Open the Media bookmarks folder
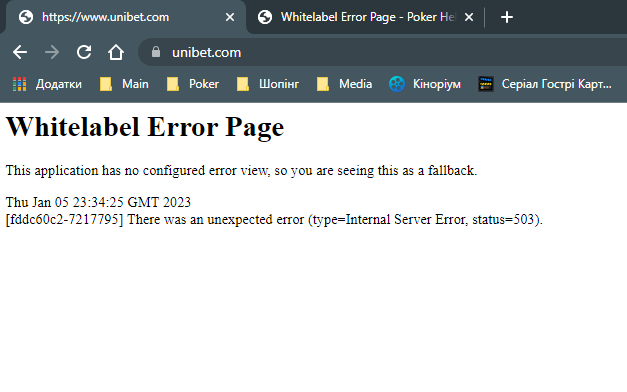The width and height of the screenshot is (627, 392). (344, 84)
